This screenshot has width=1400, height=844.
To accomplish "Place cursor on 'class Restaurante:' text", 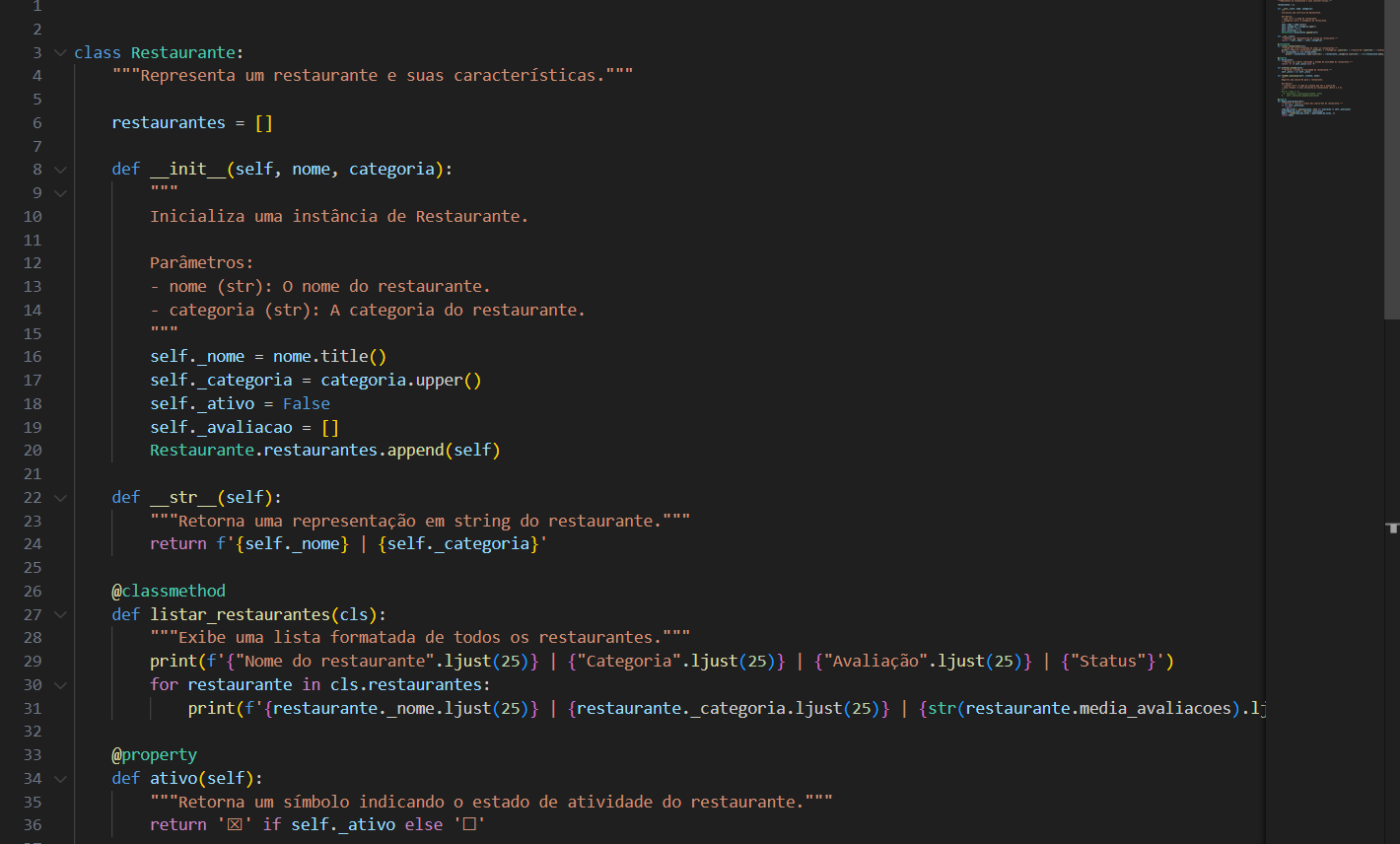I will point(159,52).
